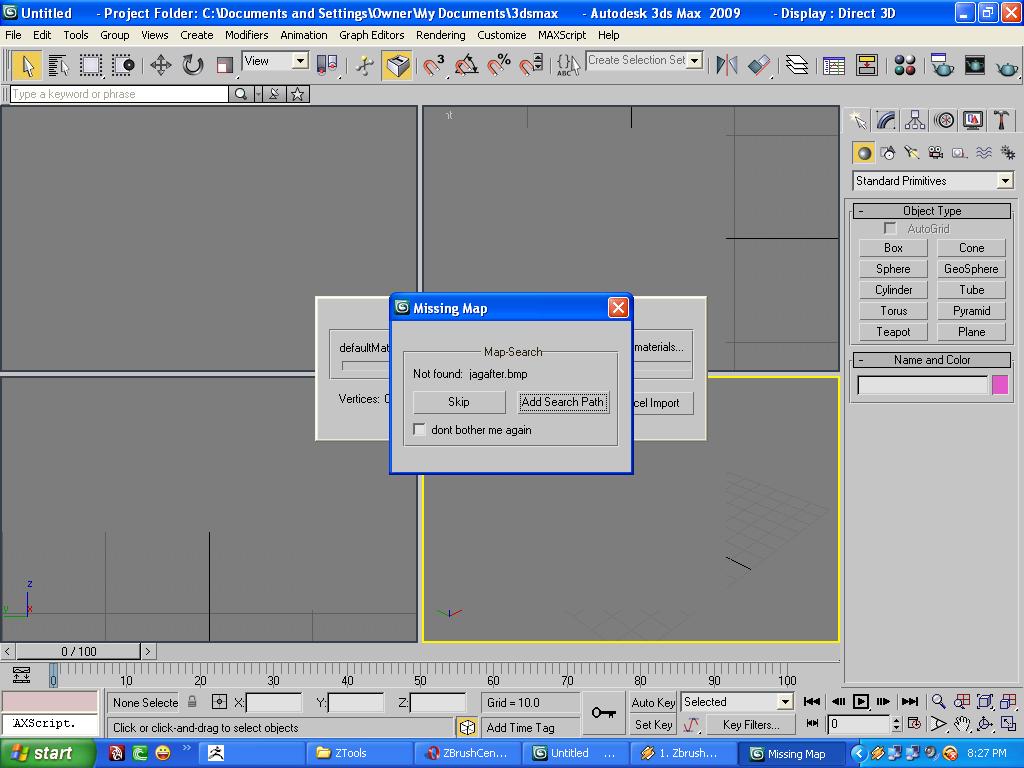Viewport: 1024px width, 768px height.
Task: Click the magenta object color swatch
Action: (x=1000, y=385)
